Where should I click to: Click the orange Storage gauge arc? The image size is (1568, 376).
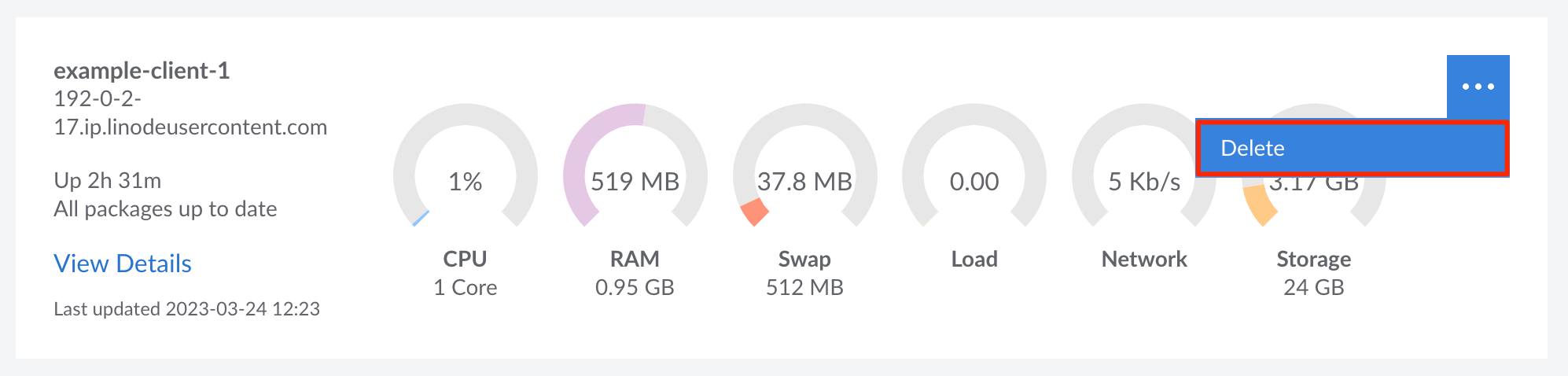point(1259,206)
